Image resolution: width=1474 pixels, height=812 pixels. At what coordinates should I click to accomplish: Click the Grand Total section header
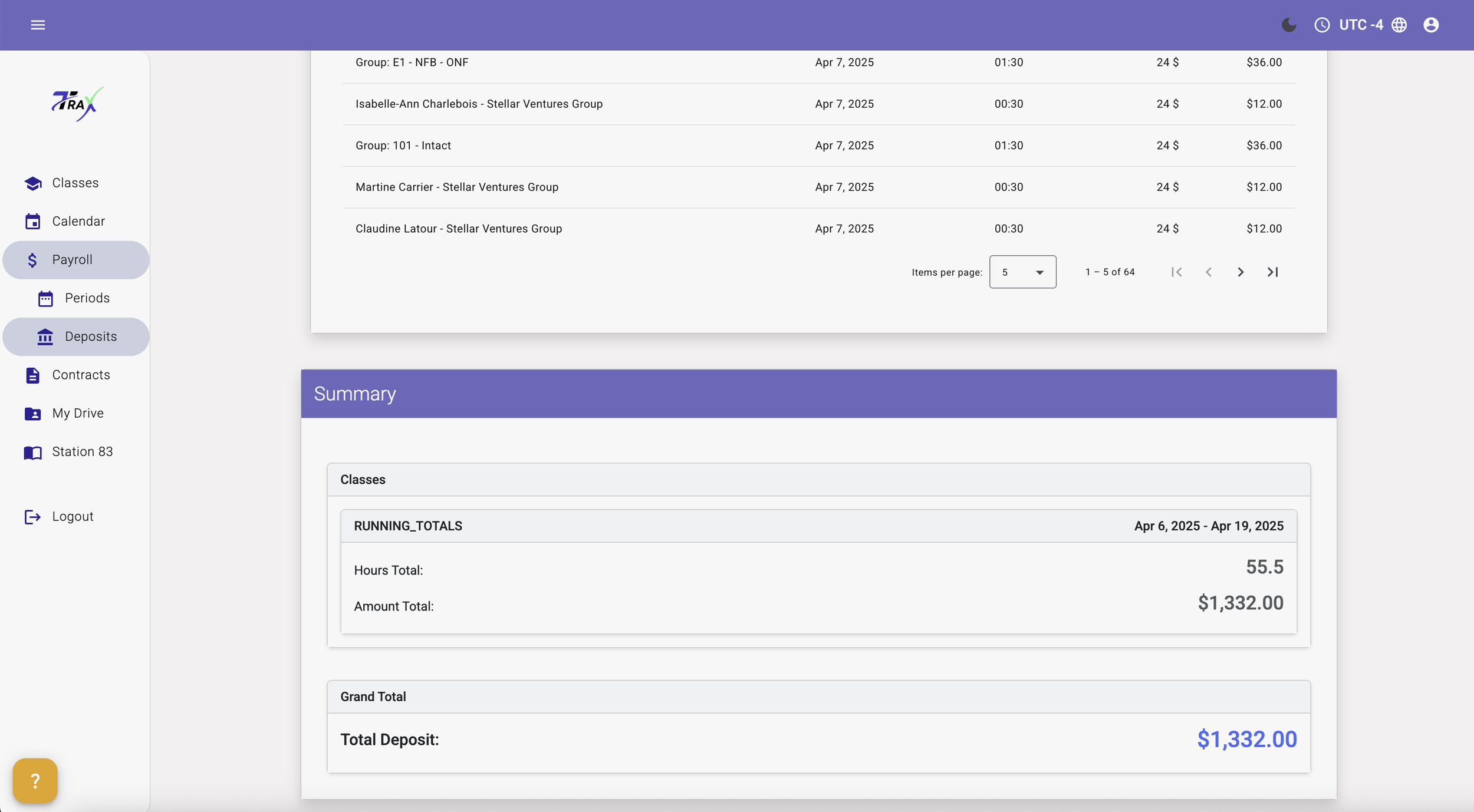[x=818, y=697]
